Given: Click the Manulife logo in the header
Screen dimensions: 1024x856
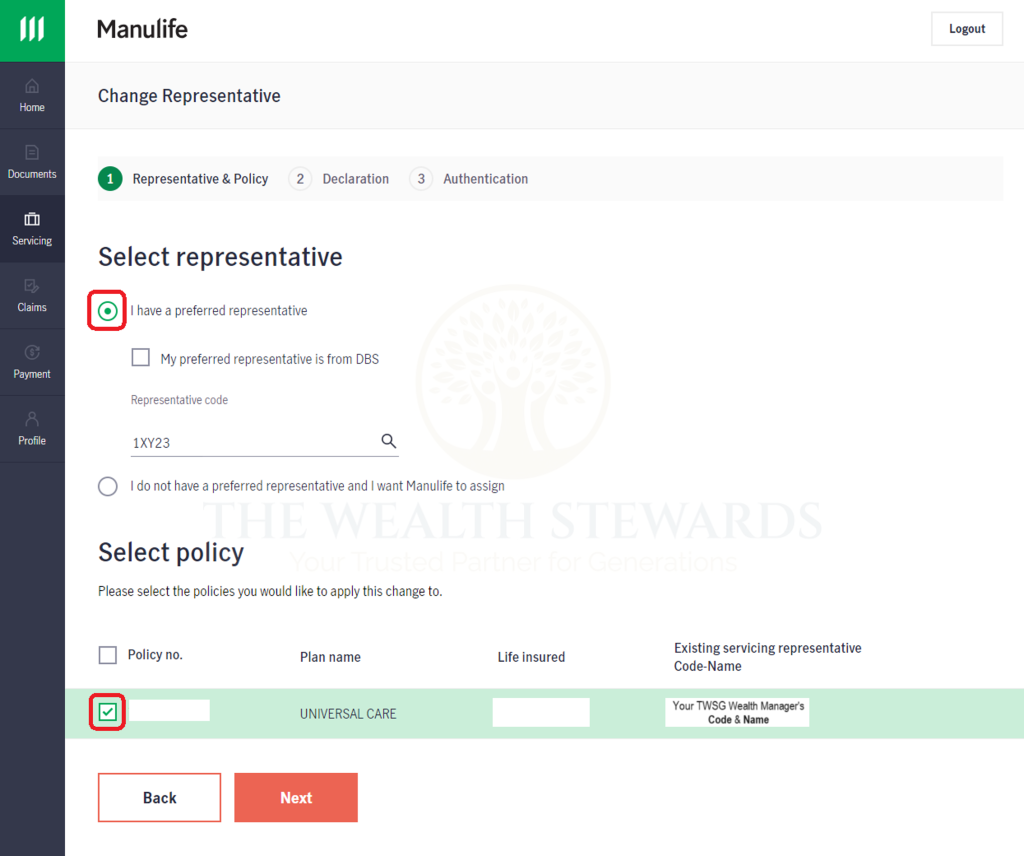Looking at the screenshot, I should coord(142,29).
